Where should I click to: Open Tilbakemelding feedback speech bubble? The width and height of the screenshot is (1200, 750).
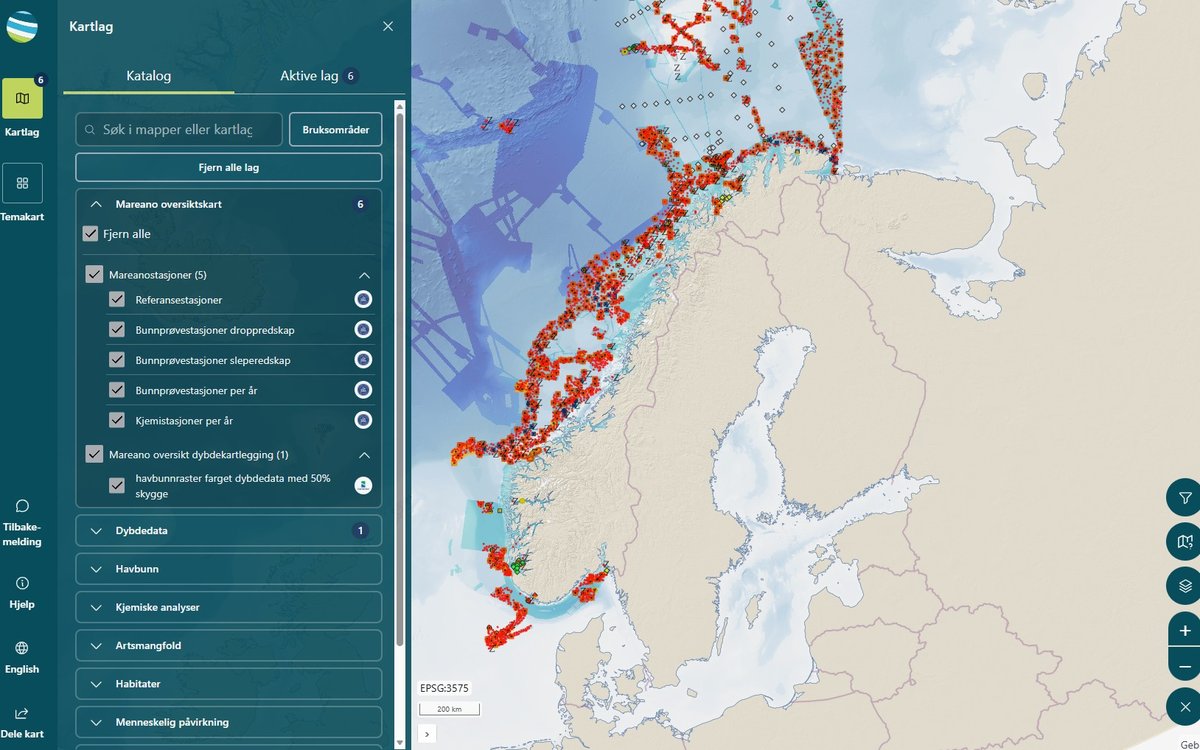[x=22, y=506]
